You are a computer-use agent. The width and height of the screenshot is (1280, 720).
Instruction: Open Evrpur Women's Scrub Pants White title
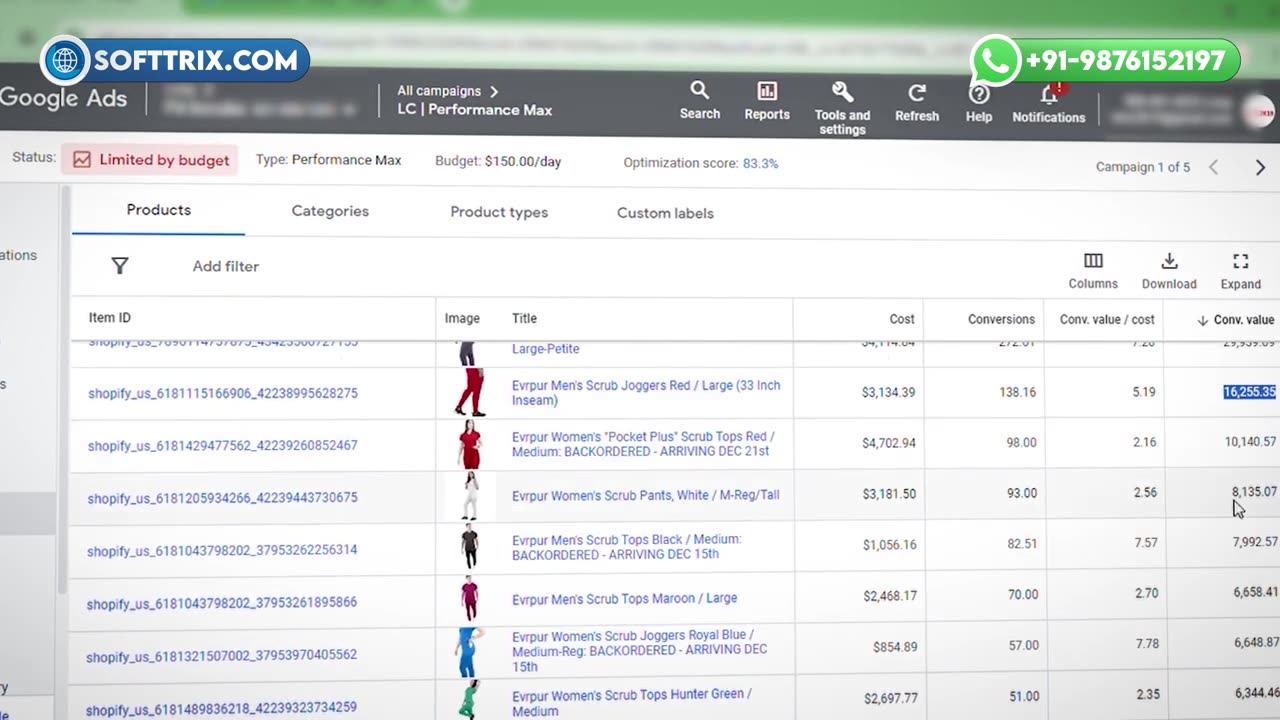point(645,495)
